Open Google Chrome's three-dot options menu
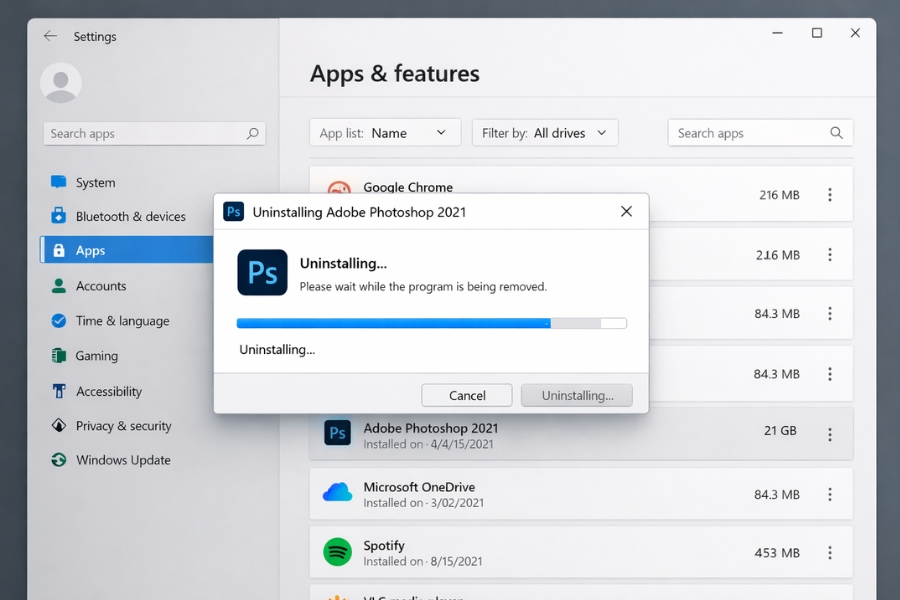 tap(829, 195)
